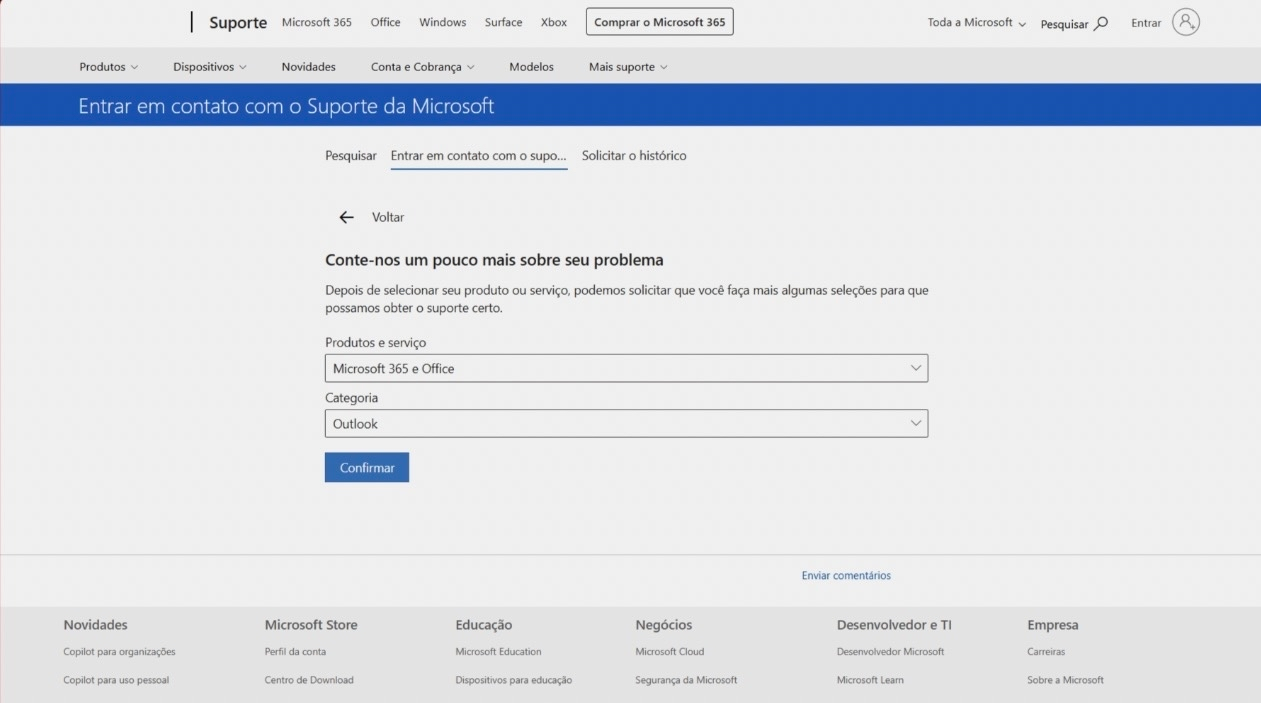Open Dispositivos para educação footer link
The width and height of the screenshot is (1261, 703).
coord(514,680)
